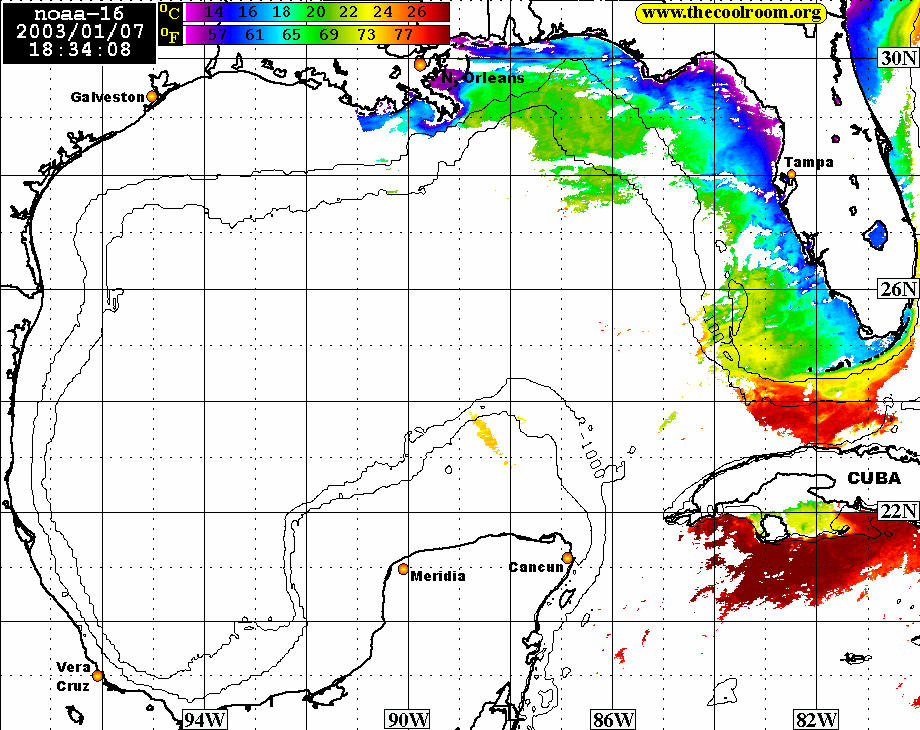Click the 26N latitude label

click(898, 289)
